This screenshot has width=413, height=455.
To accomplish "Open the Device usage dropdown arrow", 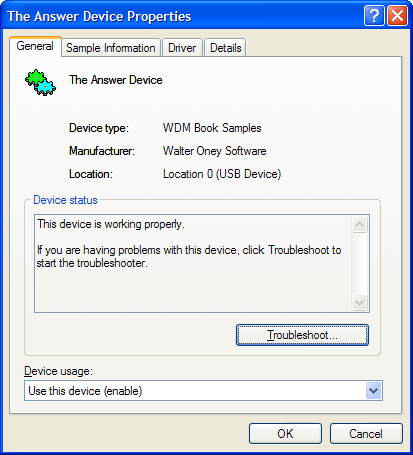I will [x=374, y=391].
